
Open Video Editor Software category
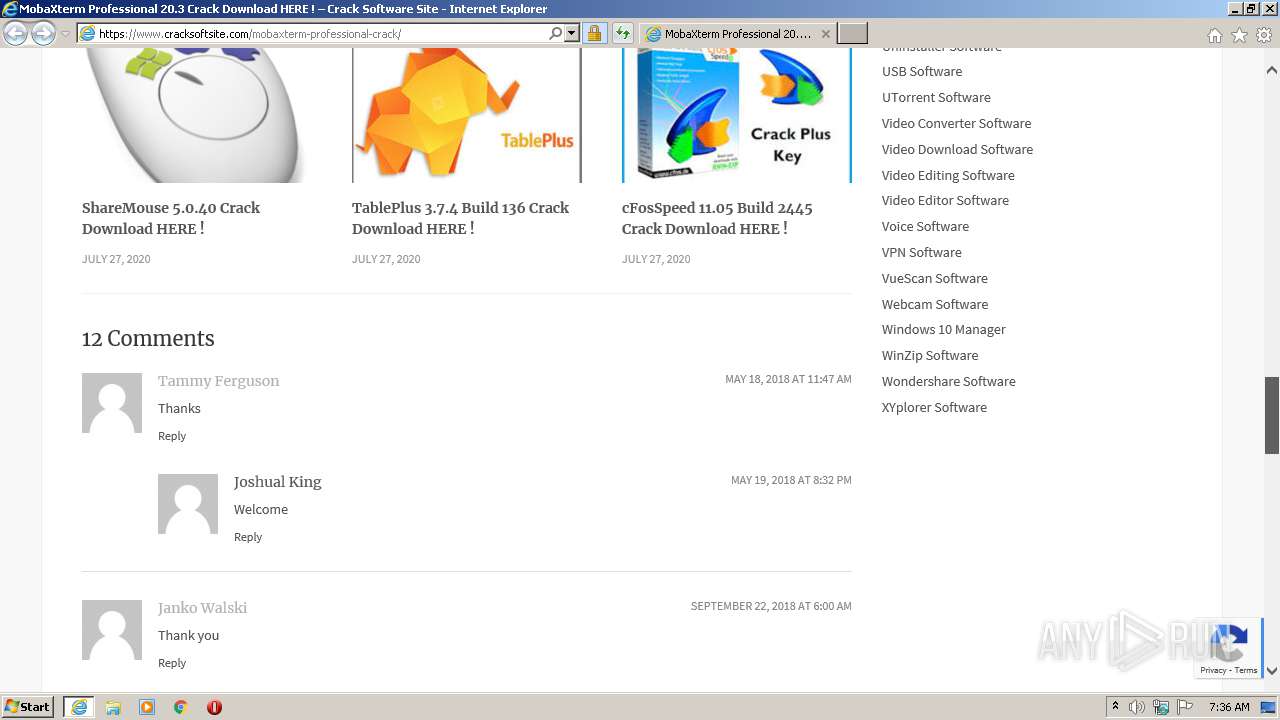945,201
